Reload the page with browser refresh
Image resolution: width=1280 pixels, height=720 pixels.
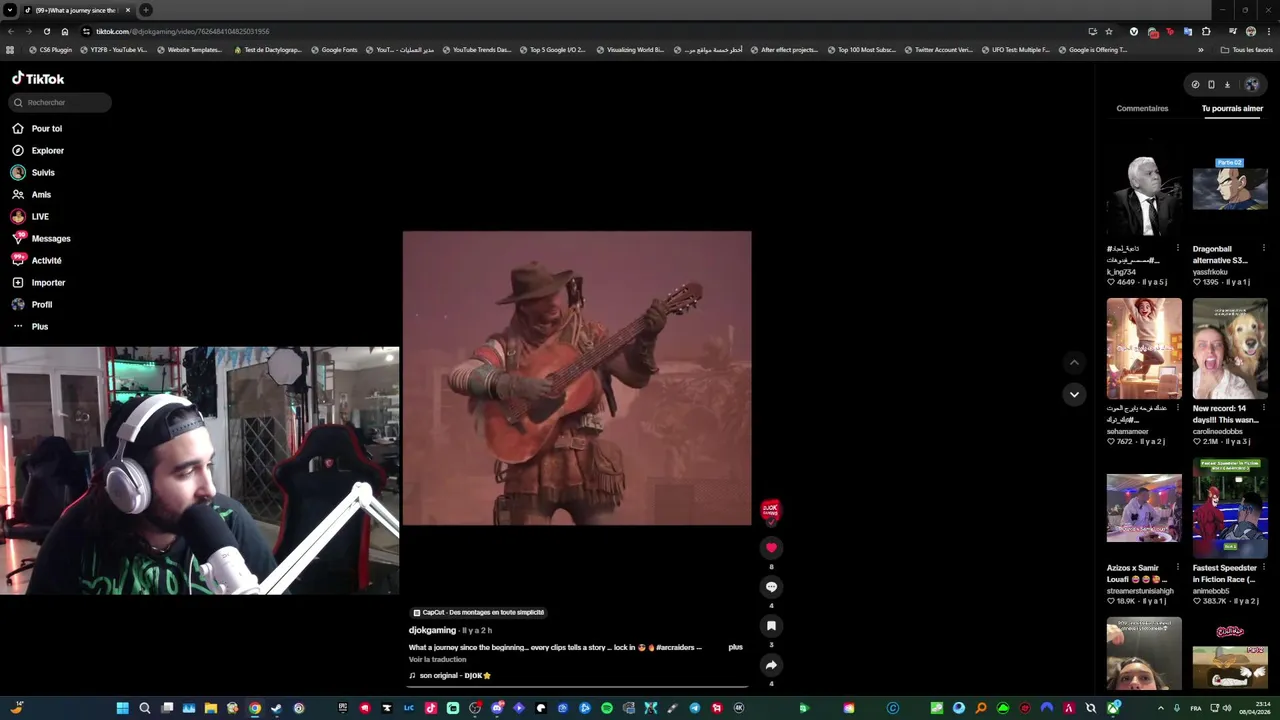(x=46, y=31)
